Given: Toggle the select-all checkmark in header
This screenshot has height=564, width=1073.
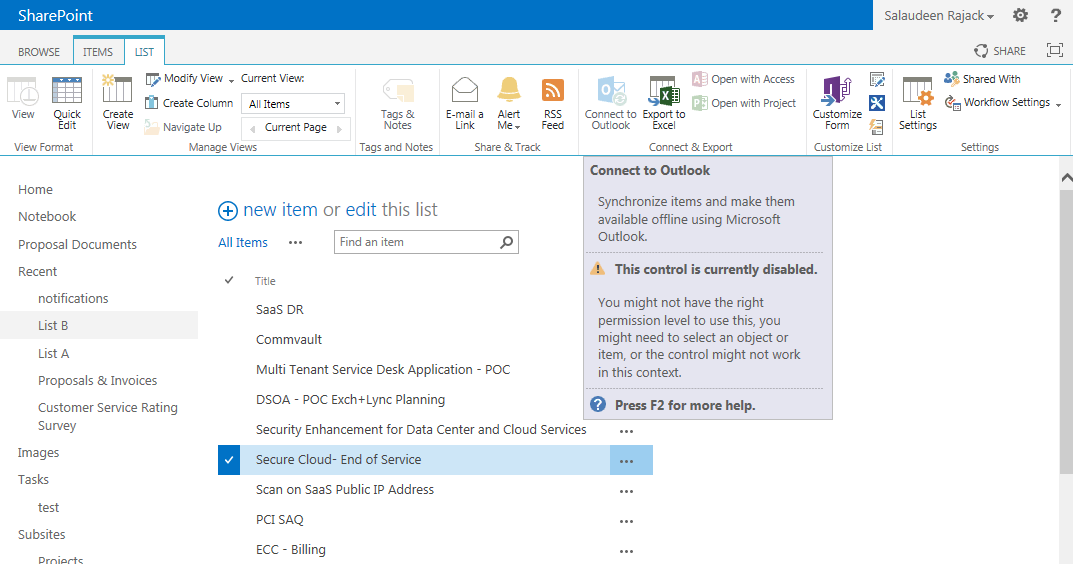Looking at the screenshot, I should 229,280.
